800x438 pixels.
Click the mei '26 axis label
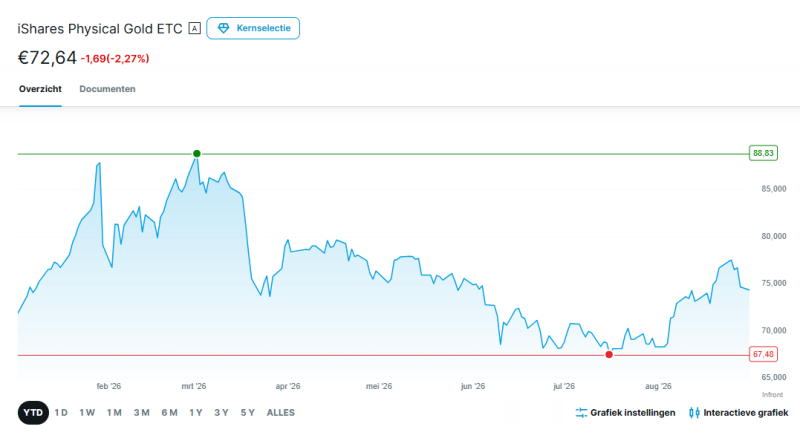[x=379, y=386]
